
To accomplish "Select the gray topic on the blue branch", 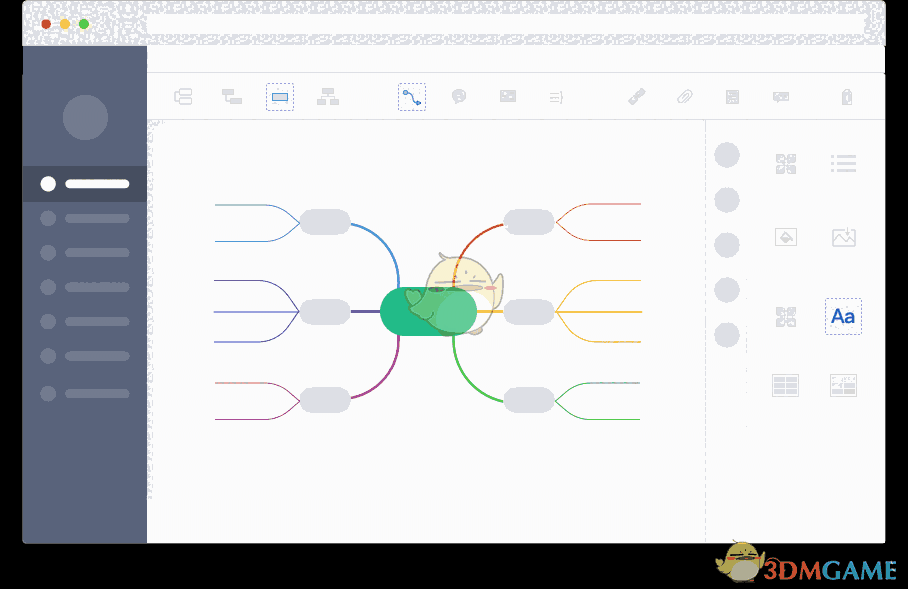I will coord(325,222).
